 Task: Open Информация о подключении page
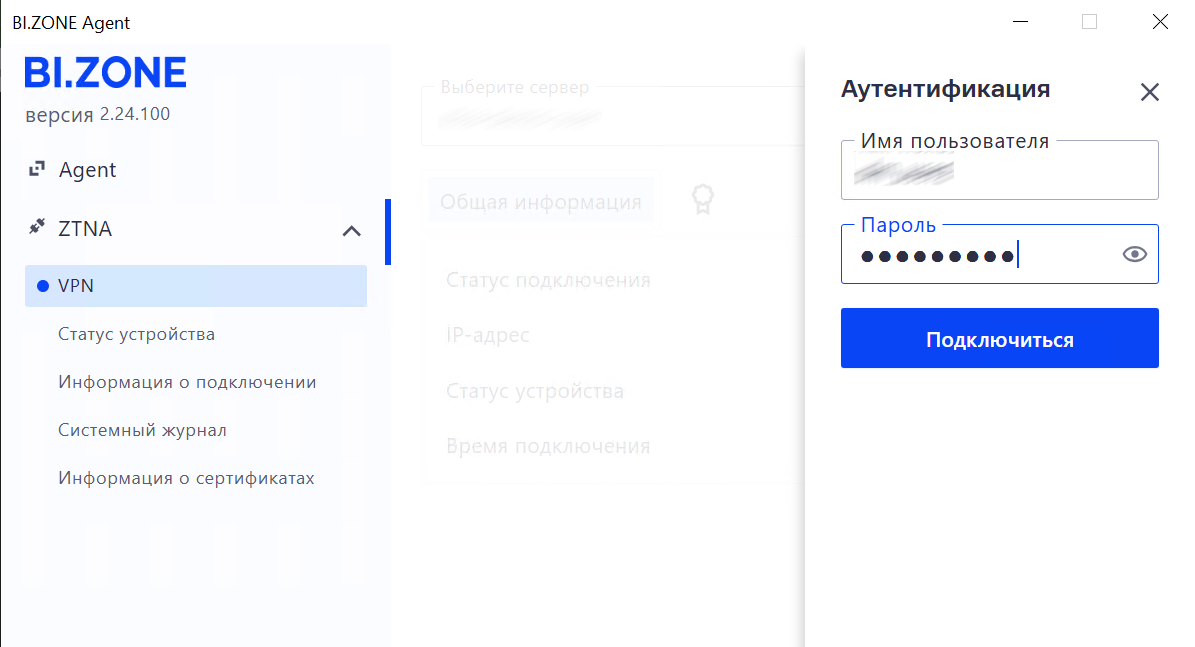[187, 382]
